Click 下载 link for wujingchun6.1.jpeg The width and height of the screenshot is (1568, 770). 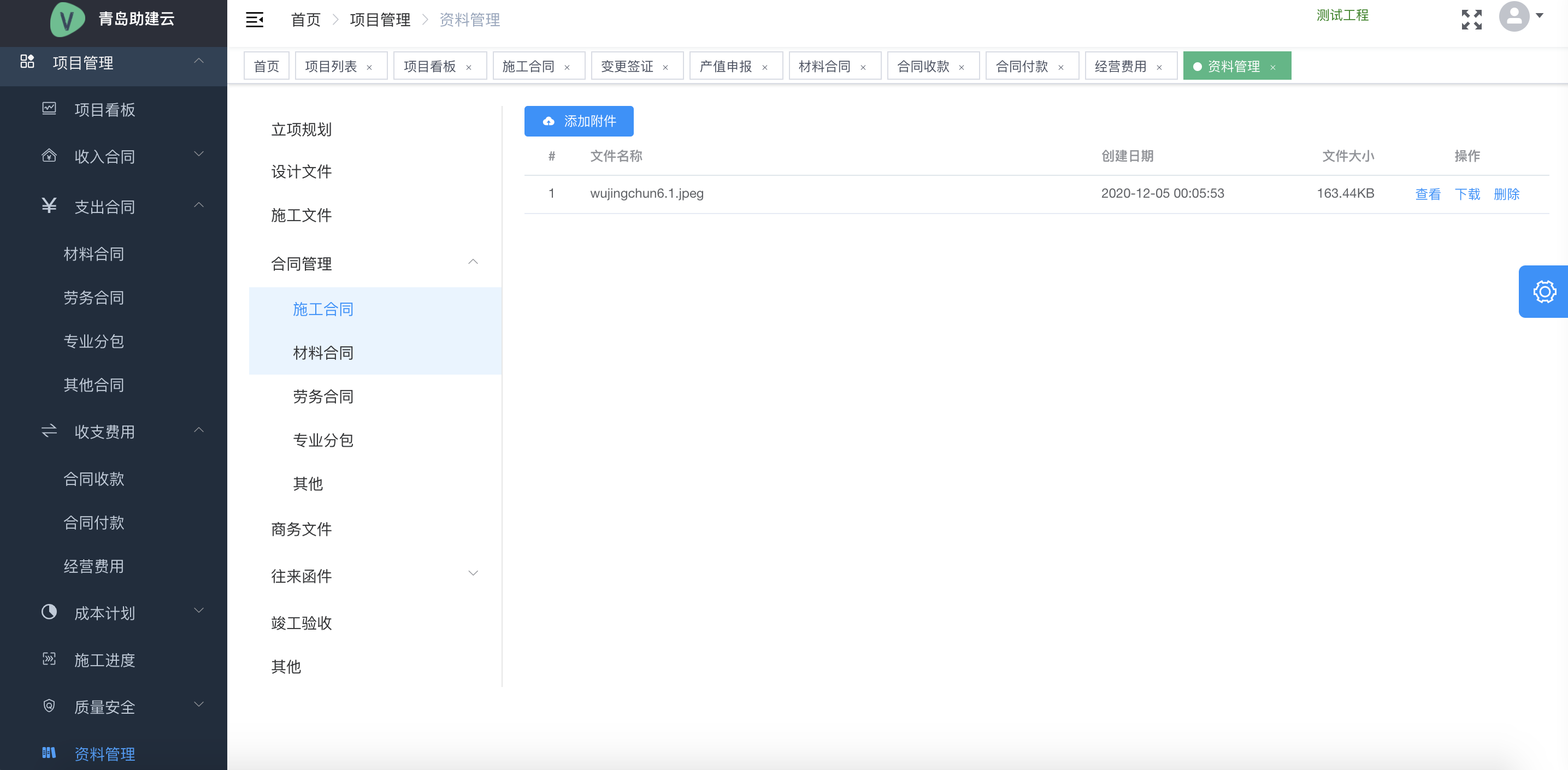coord(1467,194)
